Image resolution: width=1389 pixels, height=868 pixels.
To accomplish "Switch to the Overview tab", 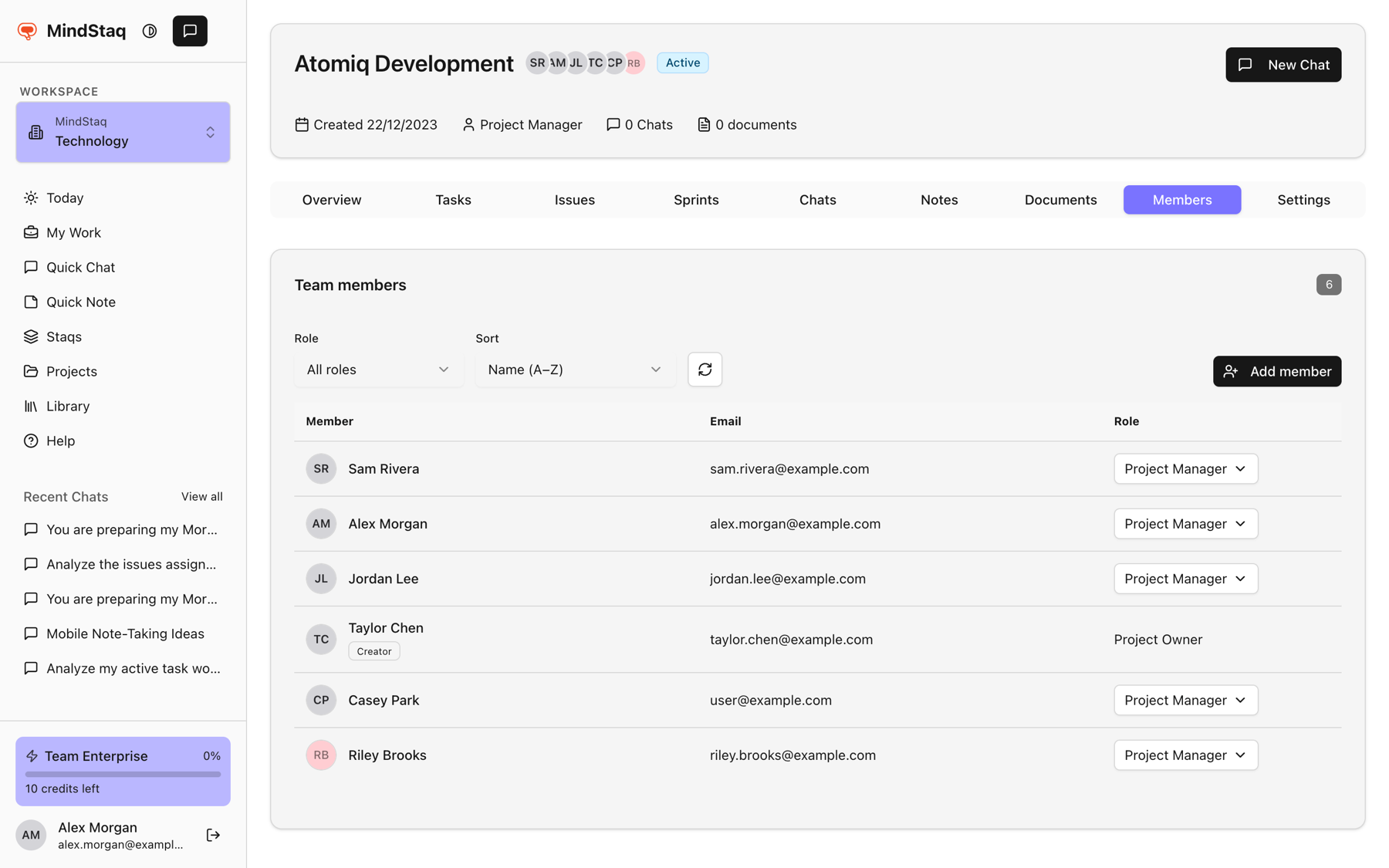I will pos(332,200).
